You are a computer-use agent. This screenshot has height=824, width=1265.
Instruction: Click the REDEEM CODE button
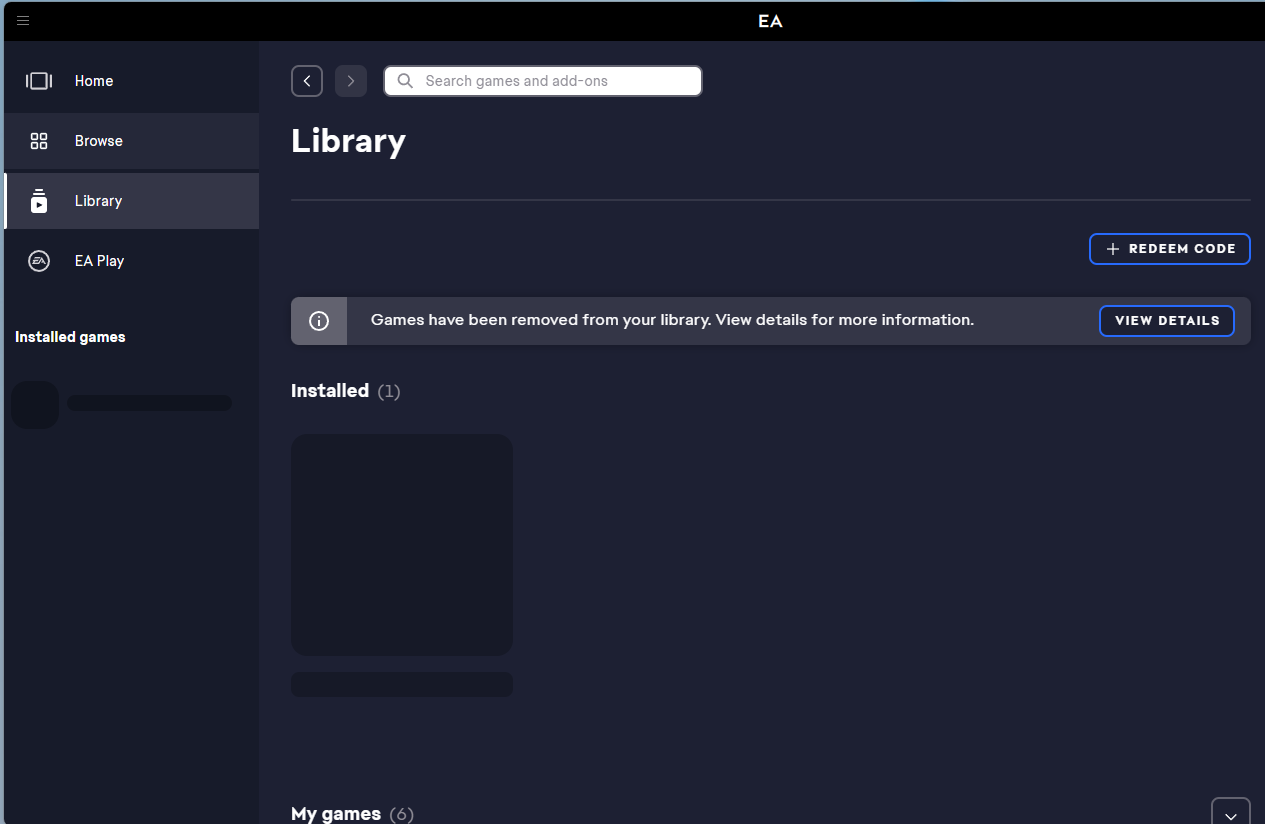pos(1170,249)
